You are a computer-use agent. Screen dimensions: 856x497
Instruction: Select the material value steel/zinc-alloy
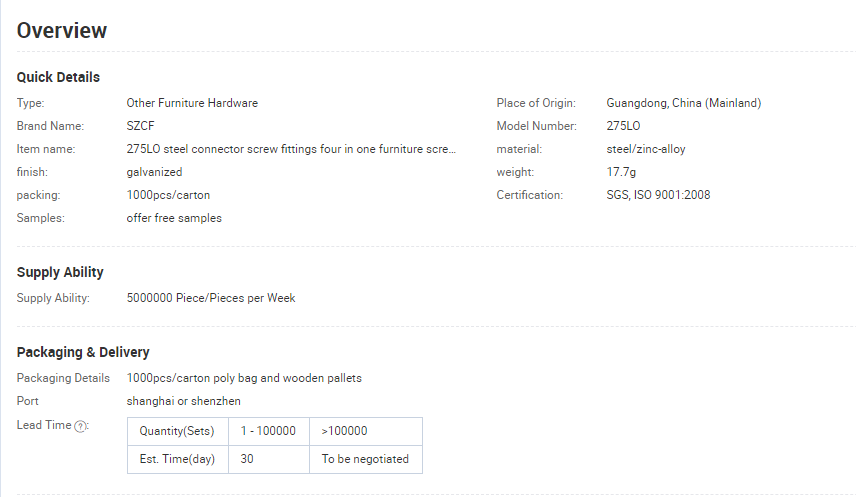pos(646,149)
